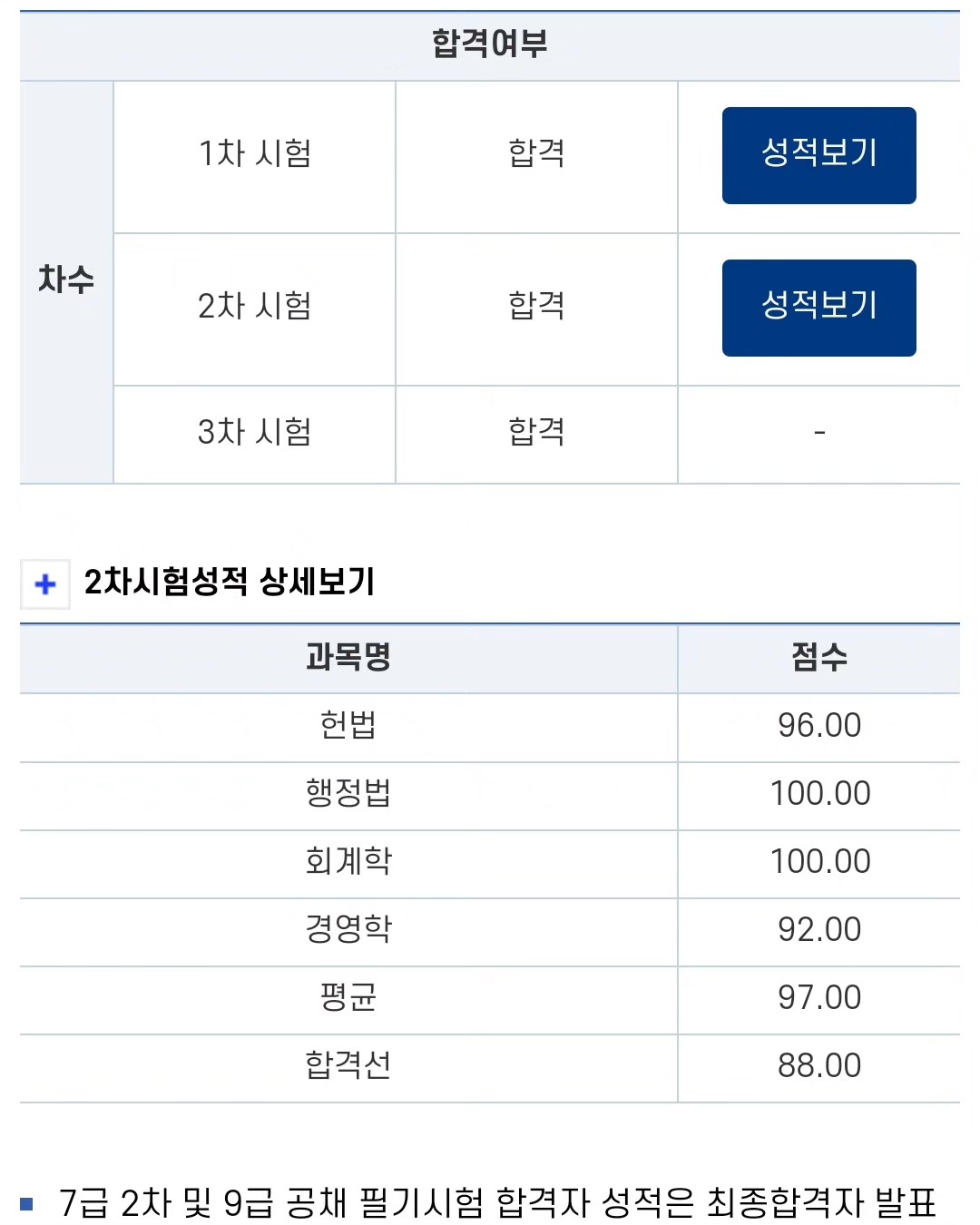Select the 1차 시험 cell
Screen dimensions: 980x1225
[255, 154]
